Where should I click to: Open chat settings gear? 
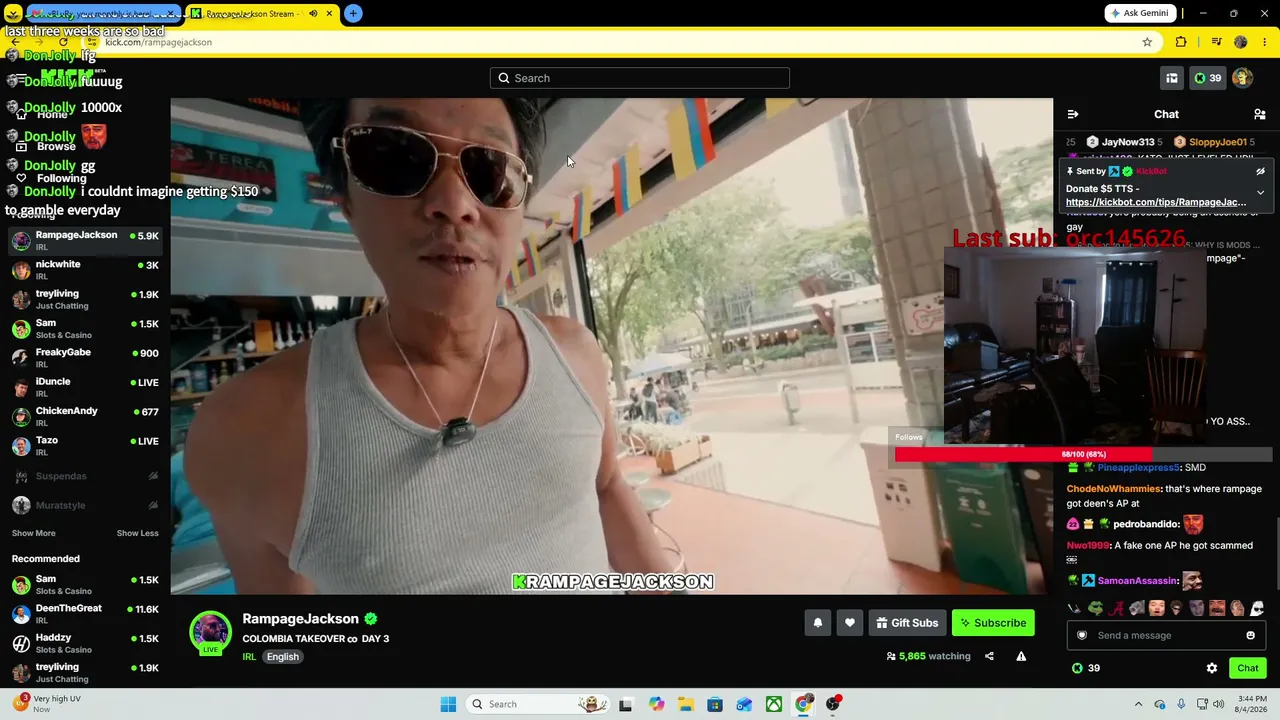click(x=1212, y=668)
